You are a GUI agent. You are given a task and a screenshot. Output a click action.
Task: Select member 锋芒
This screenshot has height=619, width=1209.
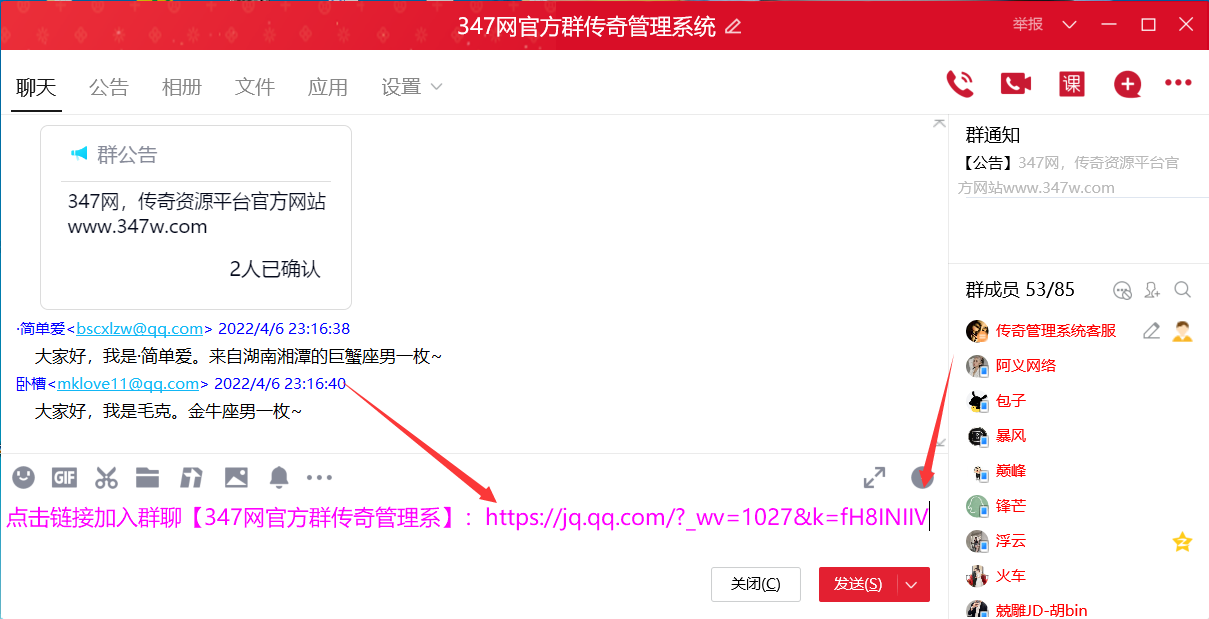click(1011, 506)
